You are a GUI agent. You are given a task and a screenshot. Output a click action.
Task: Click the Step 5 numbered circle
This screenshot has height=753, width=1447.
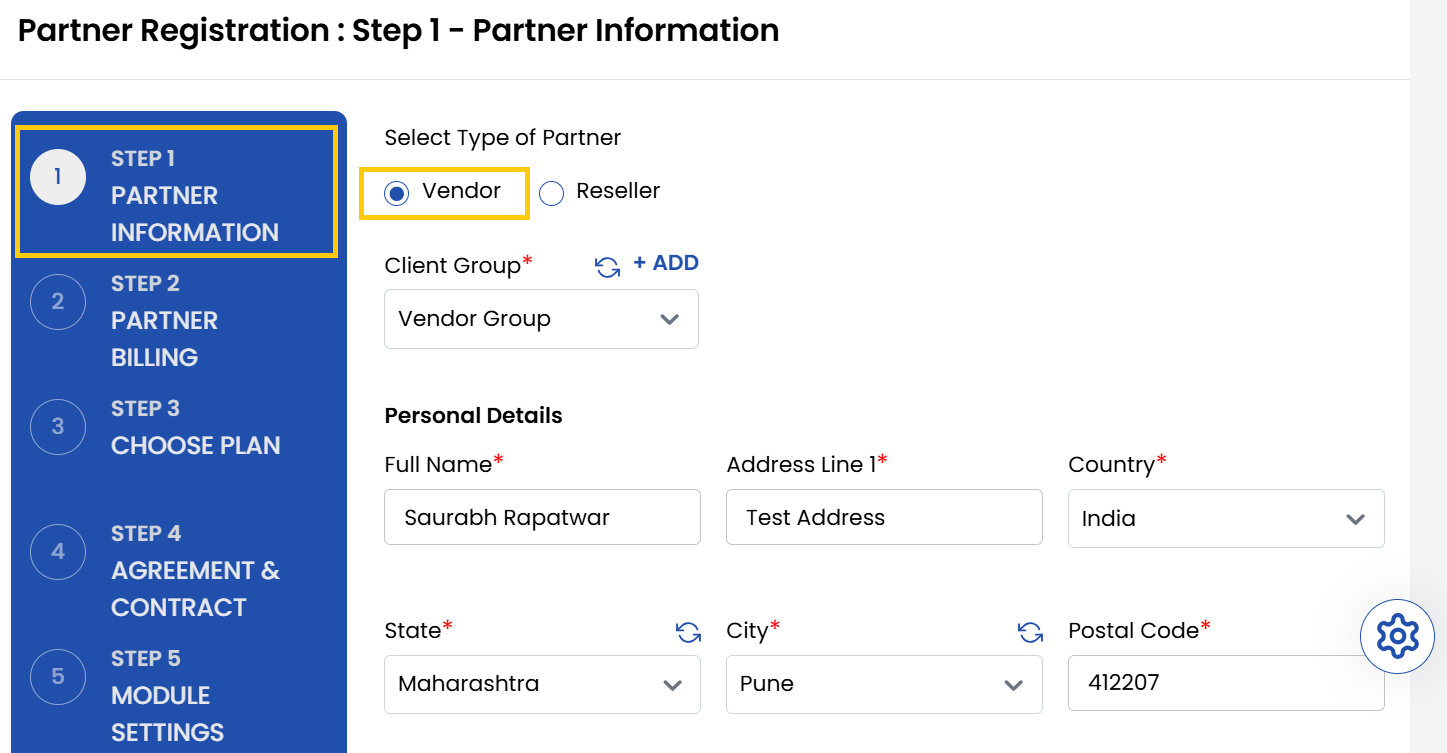point(58,676)
